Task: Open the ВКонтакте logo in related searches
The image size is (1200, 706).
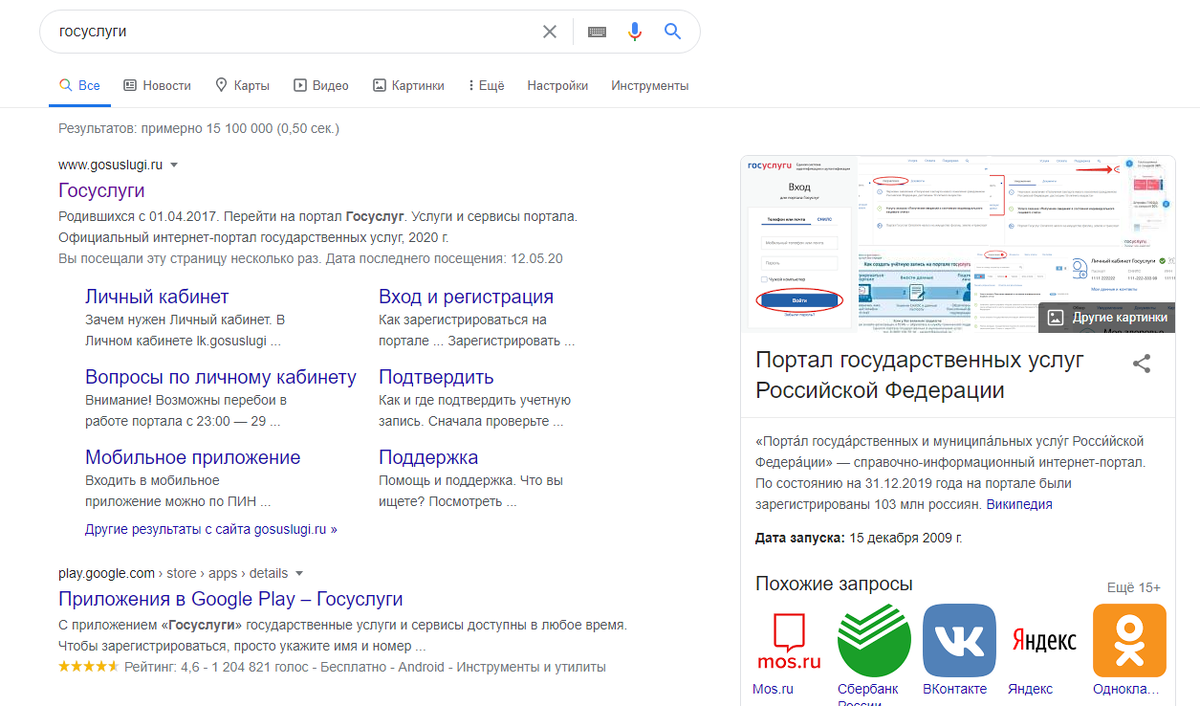Action: 959,640
